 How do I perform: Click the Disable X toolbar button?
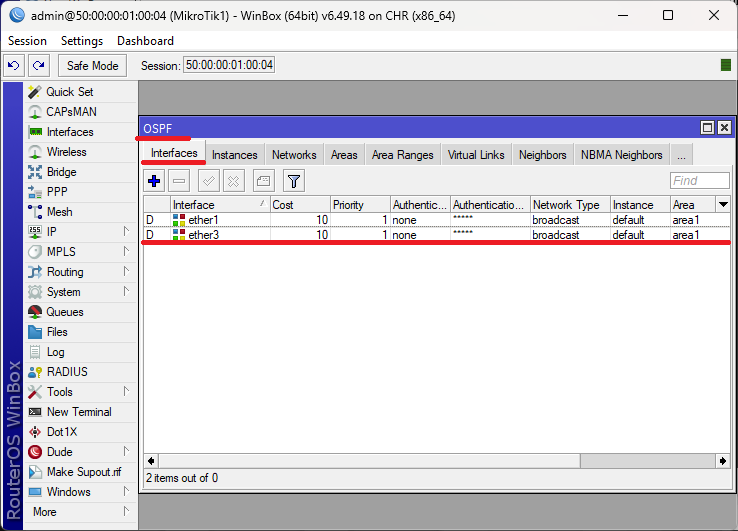click(x=233, y=181)
